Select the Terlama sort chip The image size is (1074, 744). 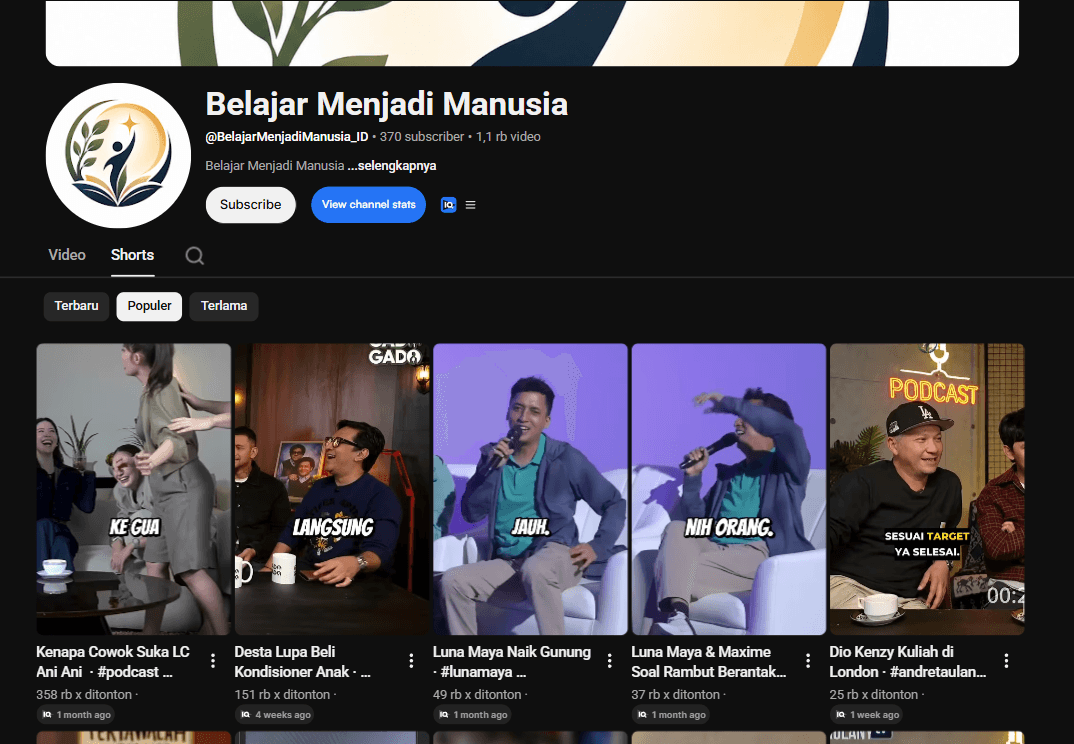[224, 306]
